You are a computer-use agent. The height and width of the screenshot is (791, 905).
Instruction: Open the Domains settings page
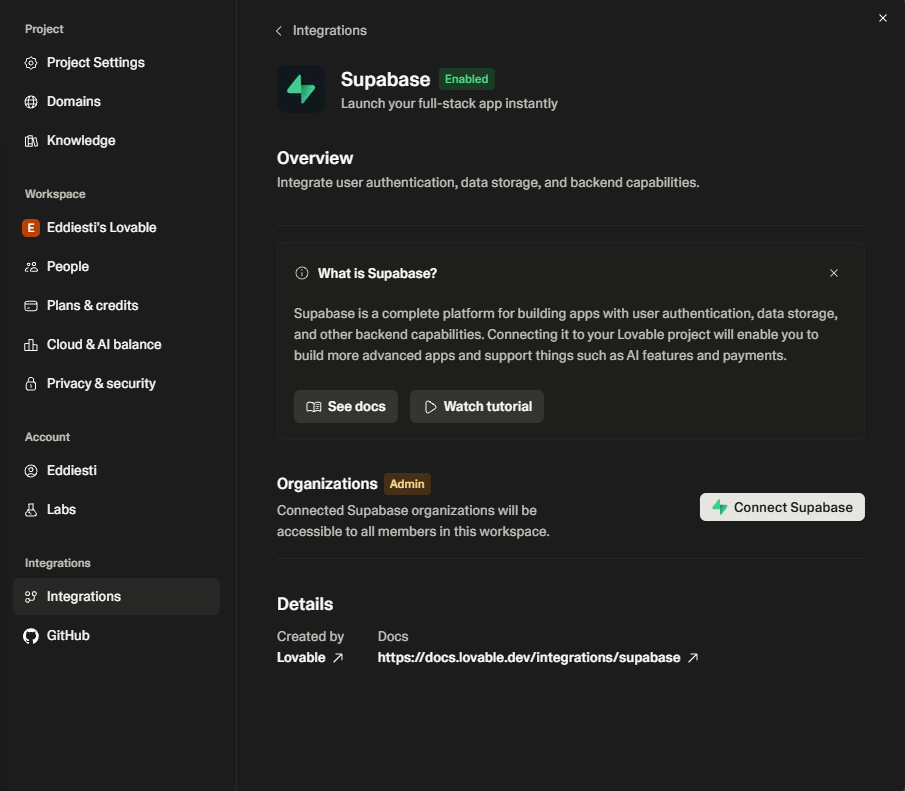73,102
